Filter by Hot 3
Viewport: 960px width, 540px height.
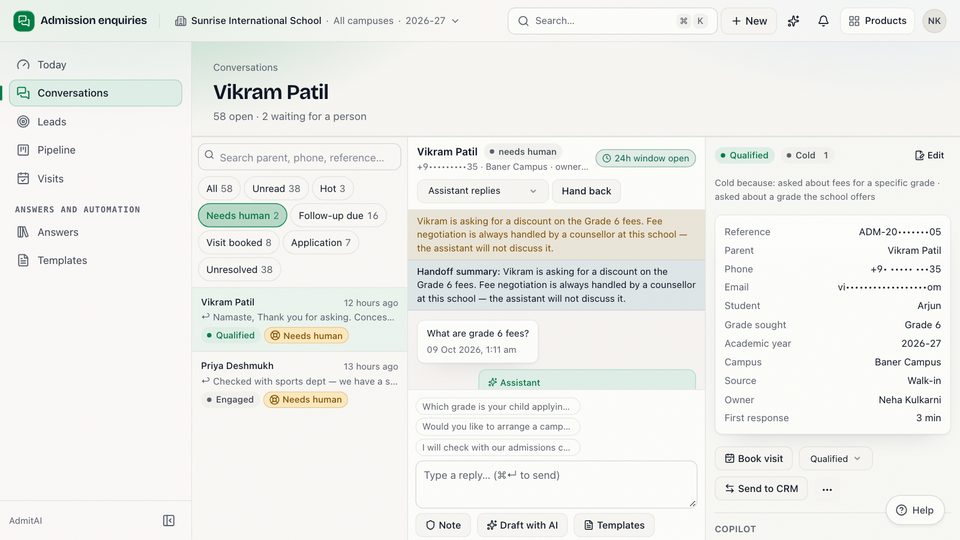(x=332, y=189)
